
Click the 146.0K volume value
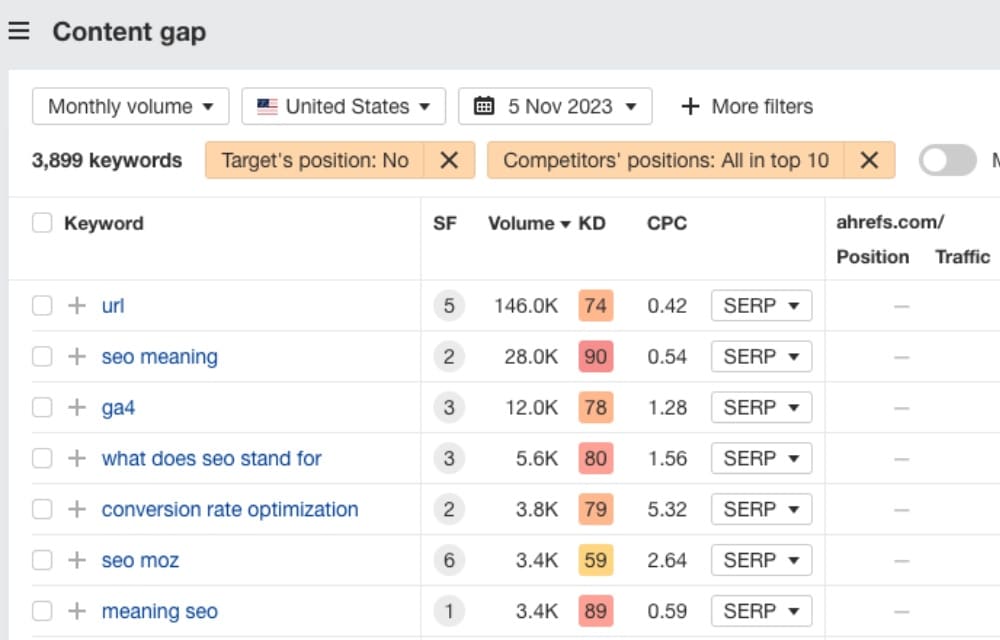pos(526,305)
